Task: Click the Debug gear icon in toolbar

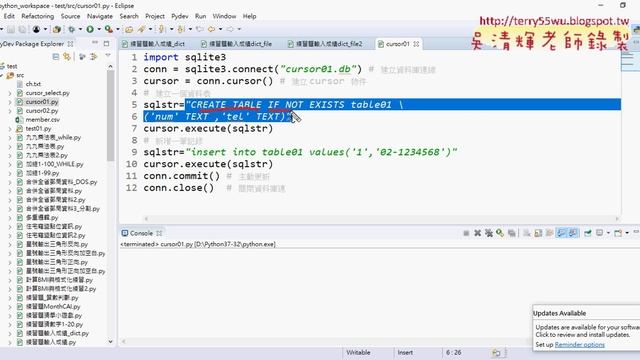Action: click(x=71, y=29)
